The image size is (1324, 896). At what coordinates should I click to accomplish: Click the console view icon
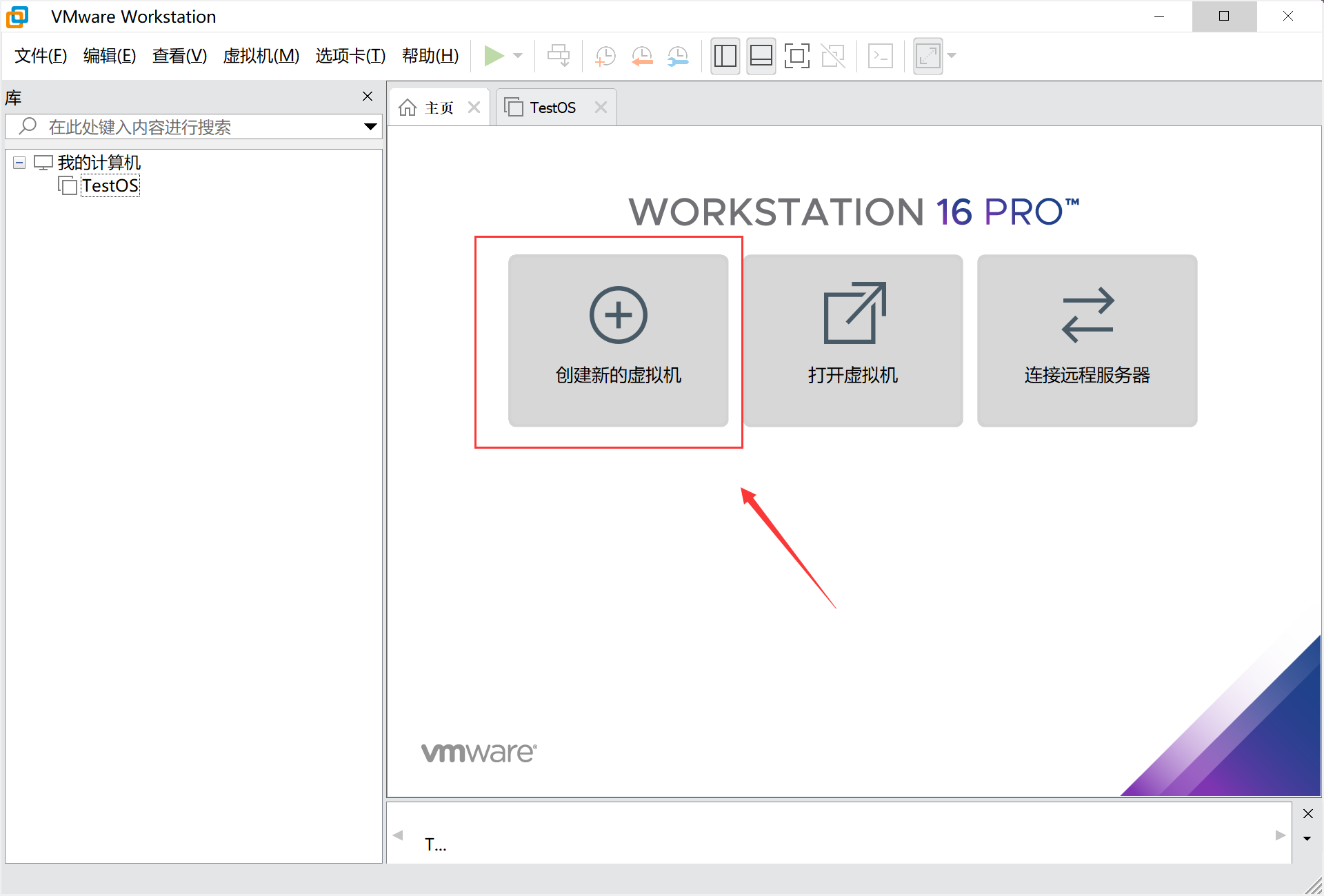[x=881, y=56]
